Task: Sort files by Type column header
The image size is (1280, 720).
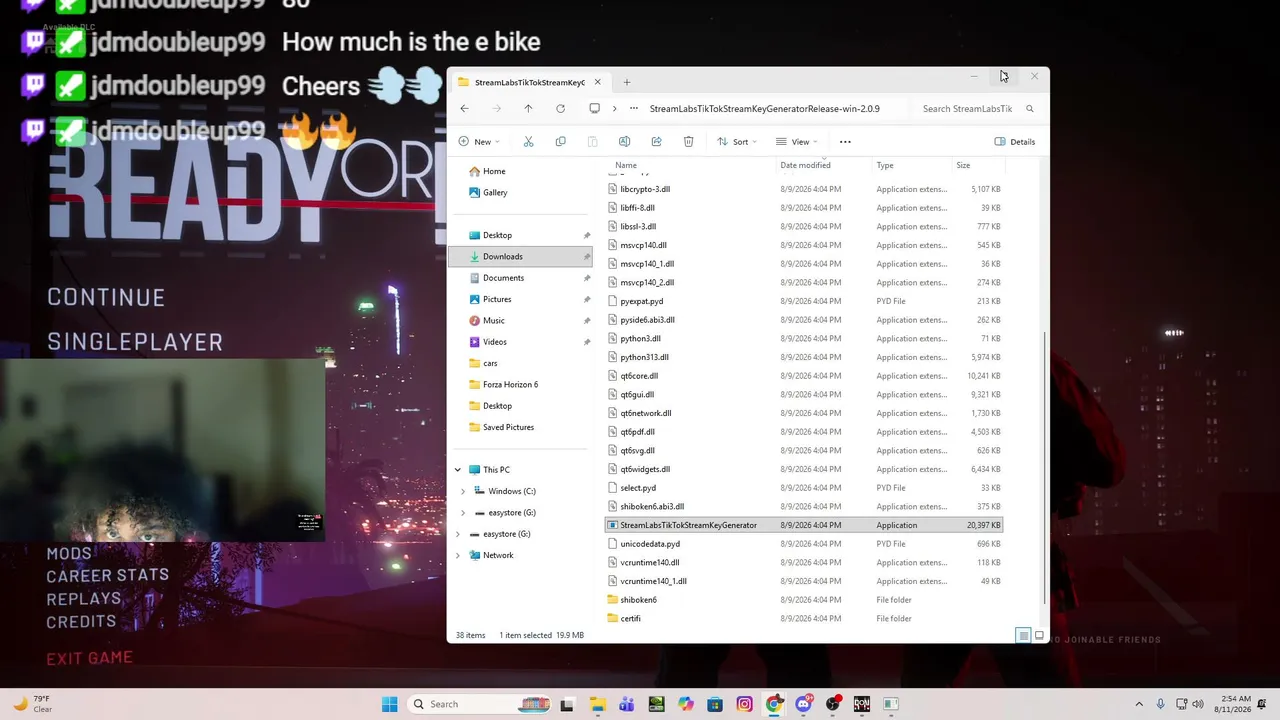Action: click(885, 165)
